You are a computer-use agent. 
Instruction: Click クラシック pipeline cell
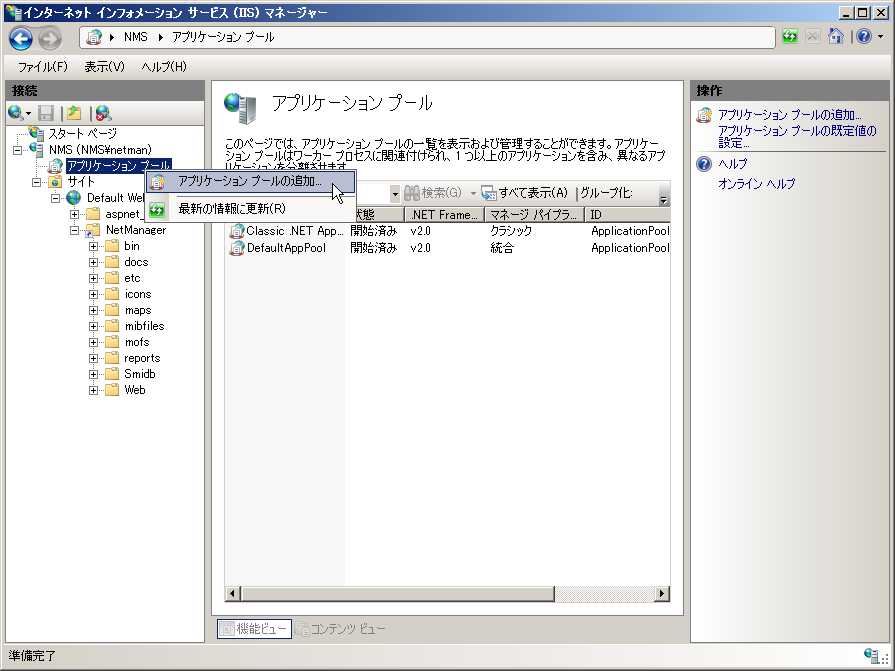tap(511, 231)
